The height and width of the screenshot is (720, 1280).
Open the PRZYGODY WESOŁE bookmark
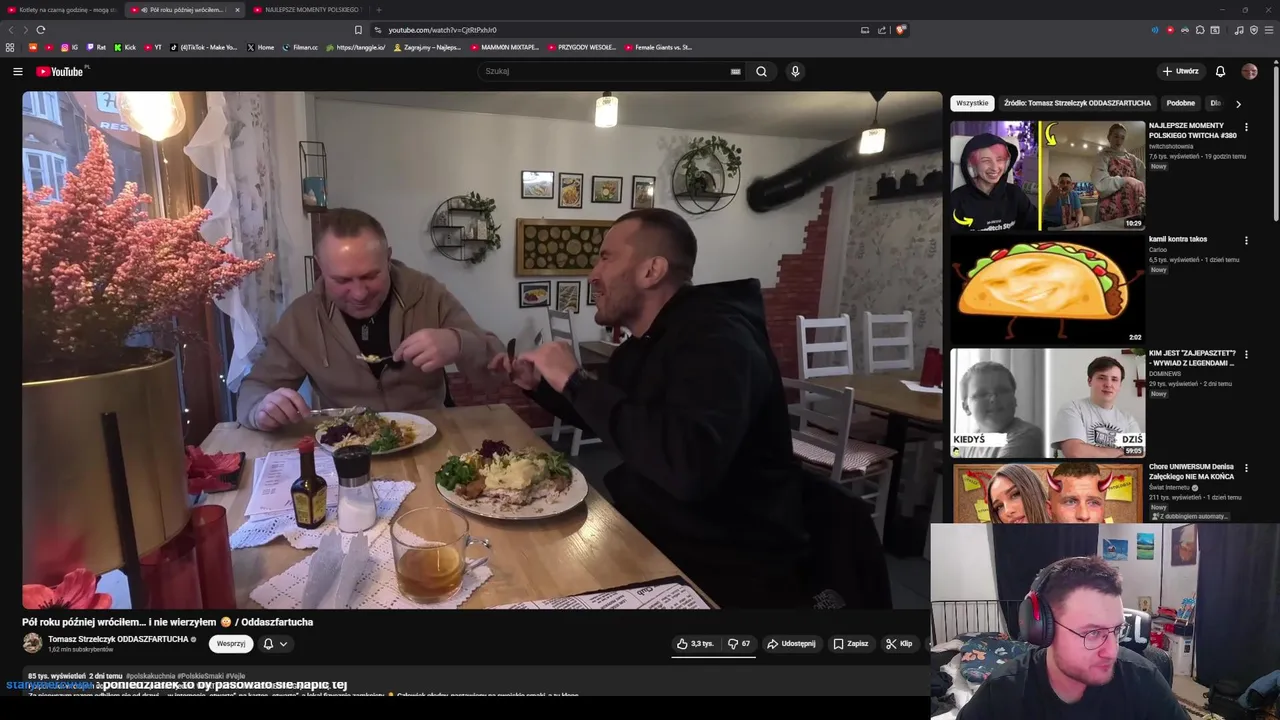point(581,47)
